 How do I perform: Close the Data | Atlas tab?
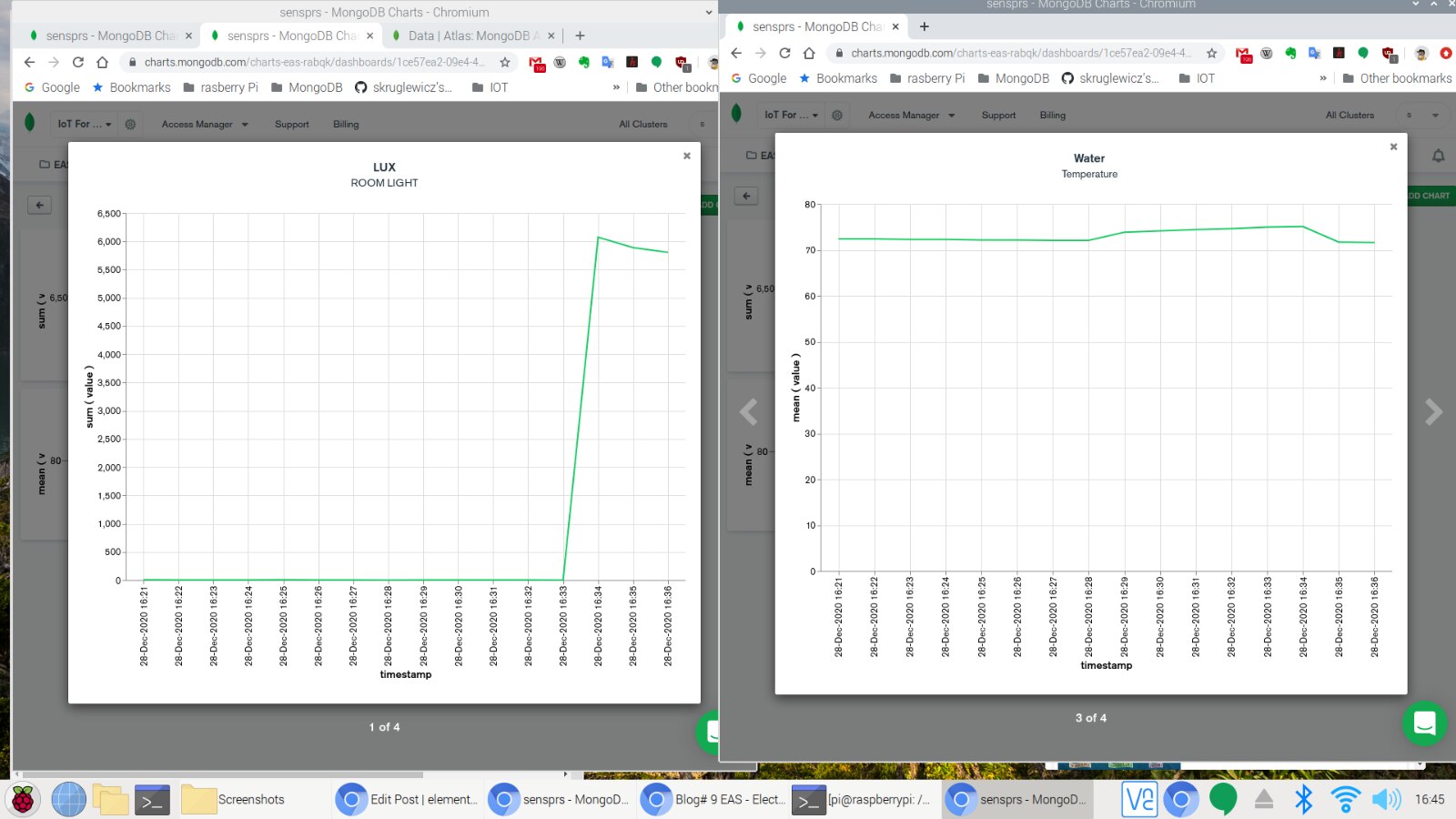tap(551, 35)
